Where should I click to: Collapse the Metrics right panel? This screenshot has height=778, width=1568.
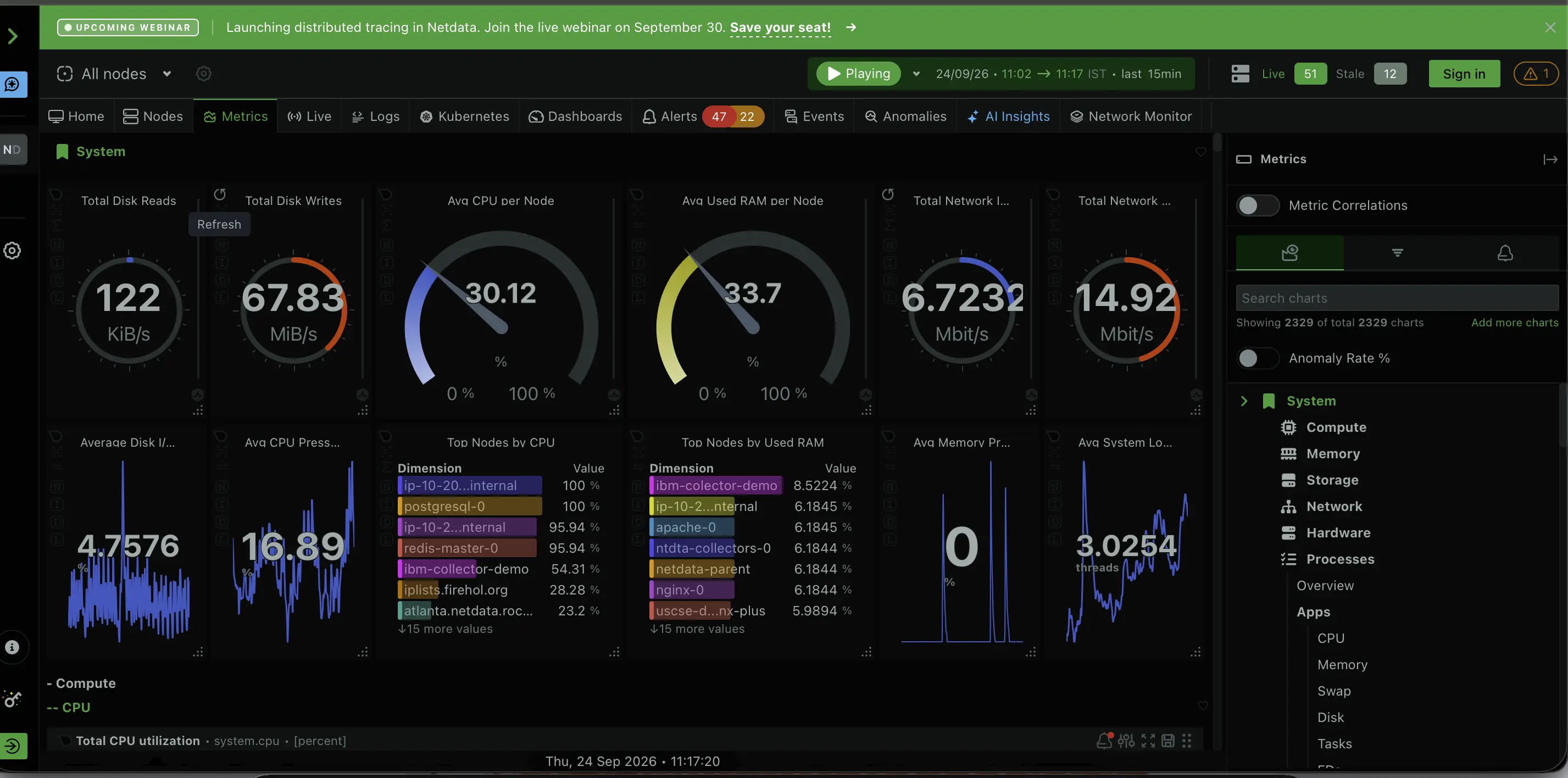[1550, 159]
